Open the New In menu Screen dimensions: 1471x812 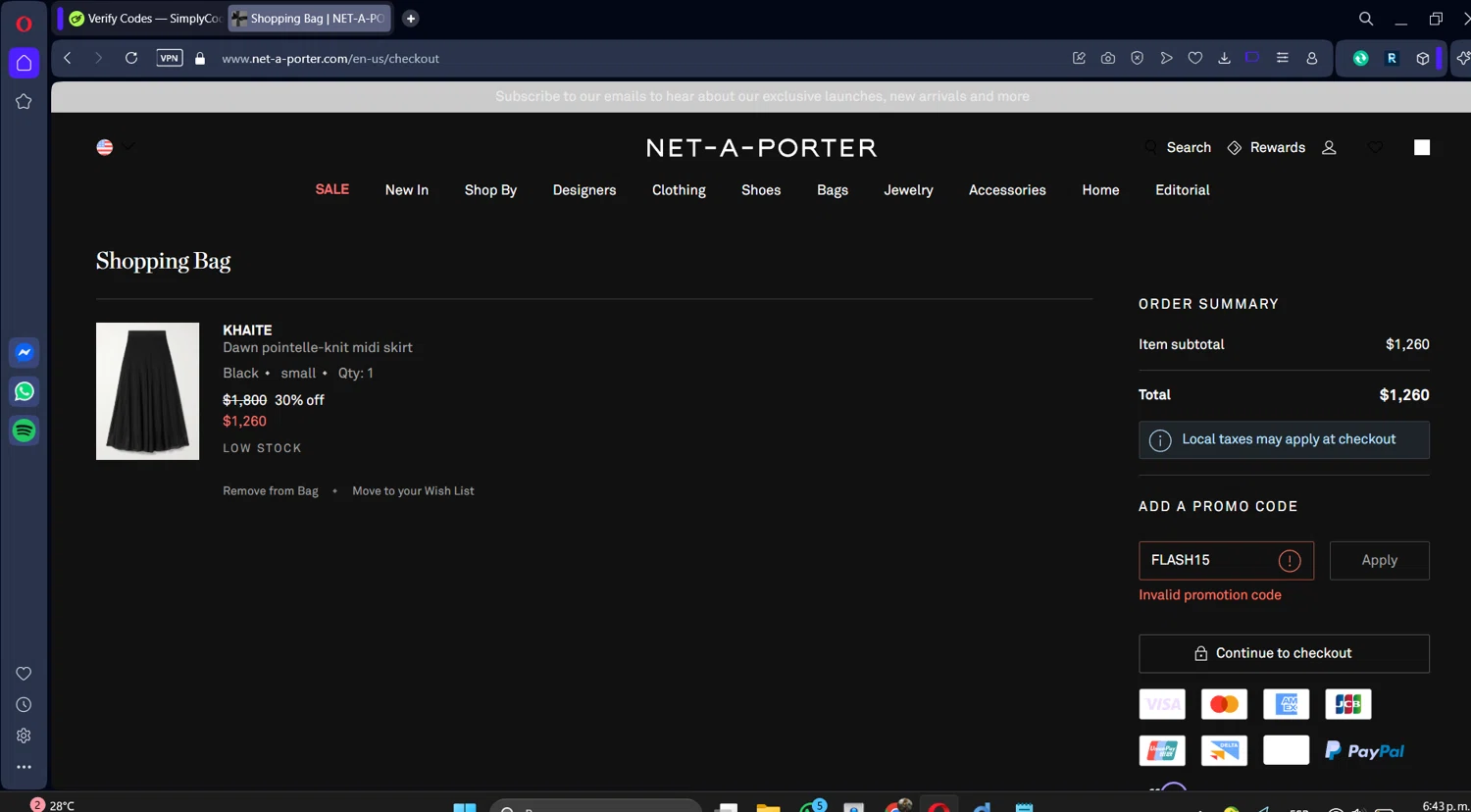(407, 190)
